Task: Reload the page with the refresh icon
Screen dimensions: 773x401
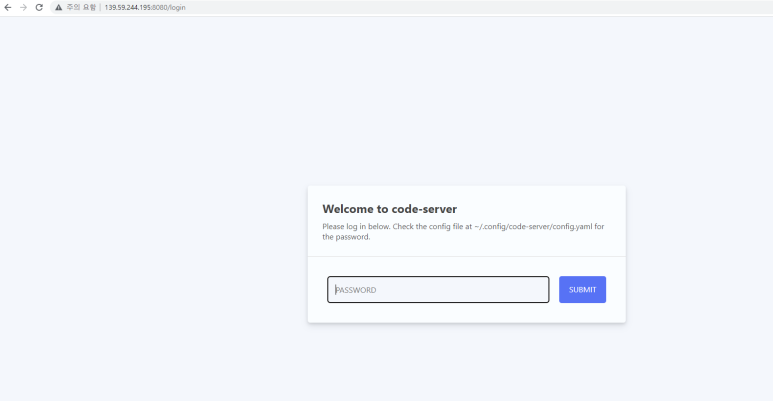Action: pos(39,7)
